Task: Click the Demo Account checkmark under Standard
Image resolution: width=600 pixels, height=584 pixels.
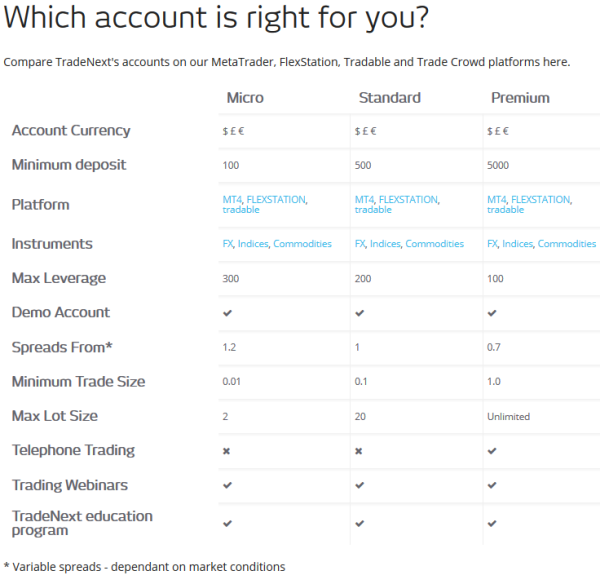Action: click(x=359, y=313)
